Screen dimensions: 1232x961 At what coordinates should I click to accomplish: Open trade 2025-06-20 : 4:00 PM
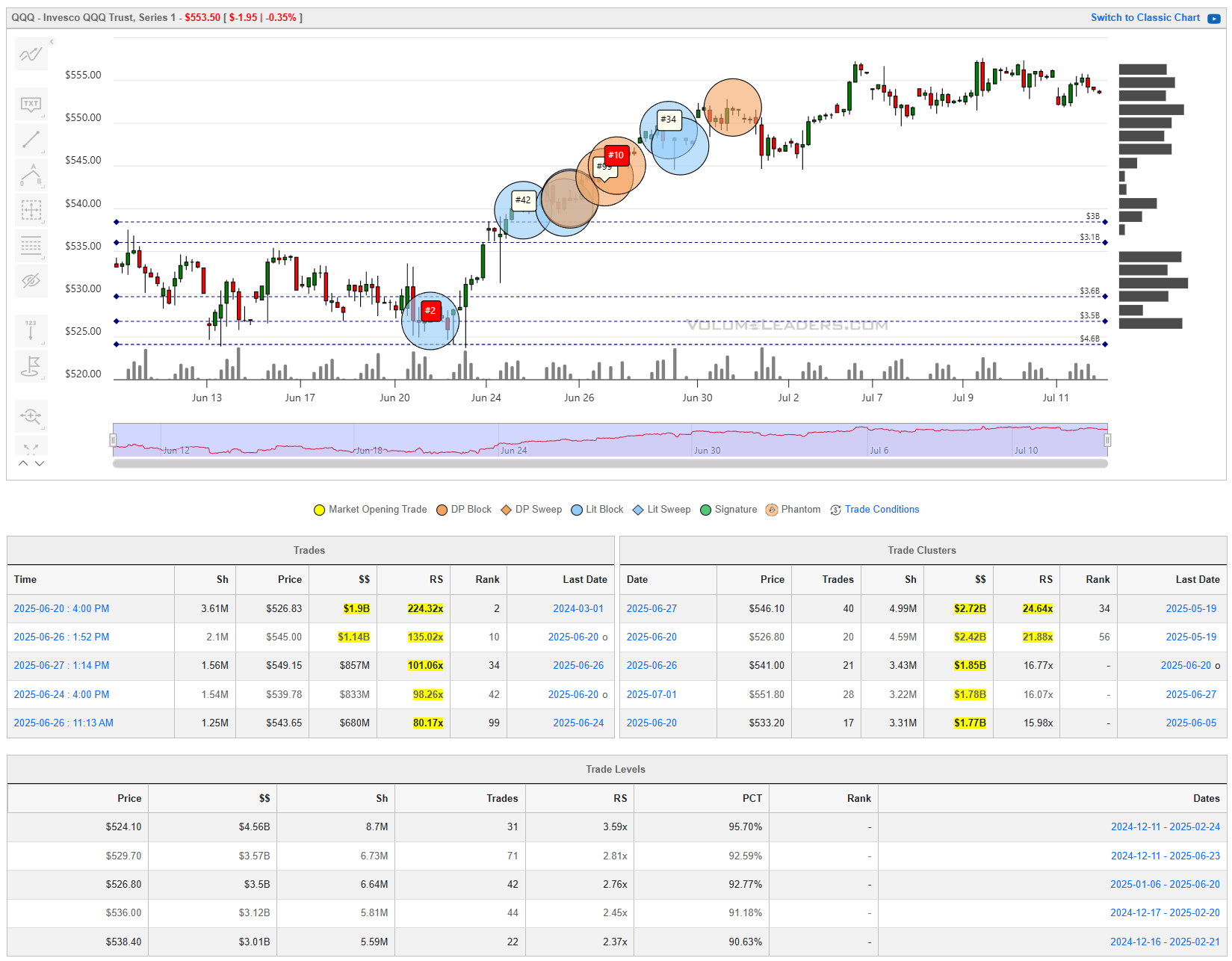(x=61, y=608)
